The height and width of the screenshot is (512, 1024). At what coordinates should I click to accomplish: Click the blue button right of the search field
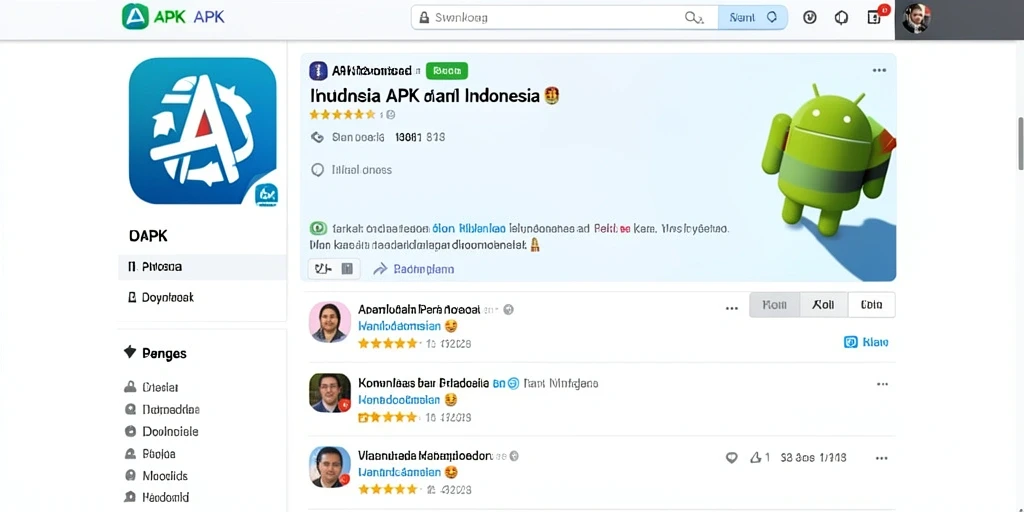point(752,18)
